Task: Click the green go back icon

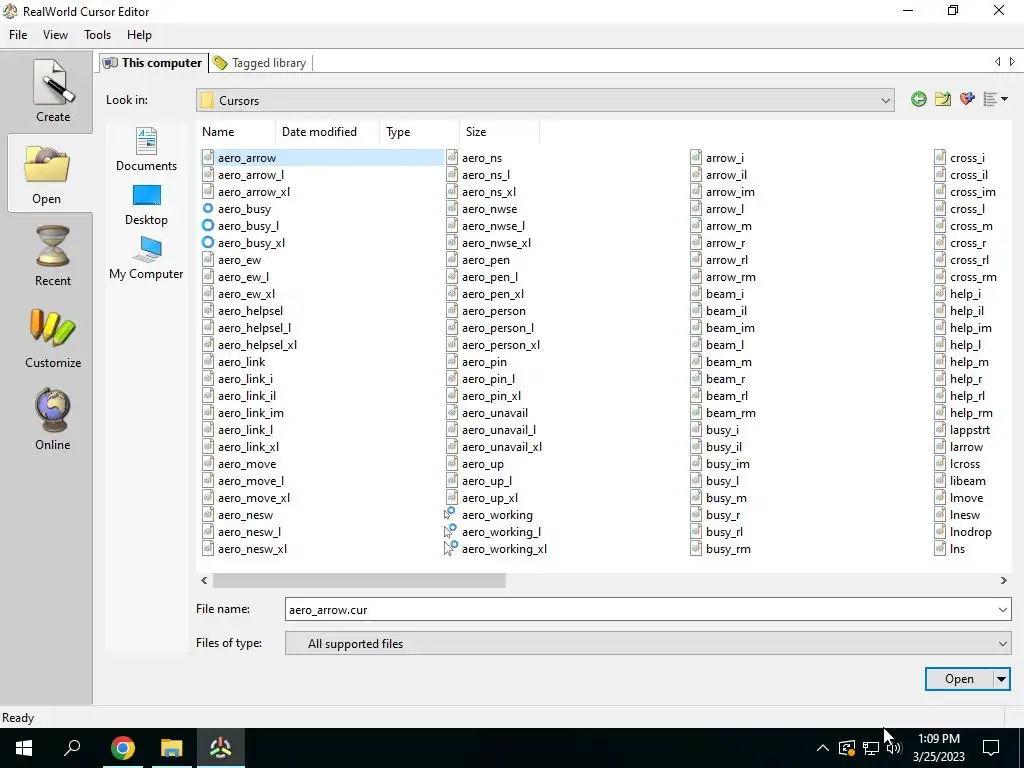Action: coord(919,99)
